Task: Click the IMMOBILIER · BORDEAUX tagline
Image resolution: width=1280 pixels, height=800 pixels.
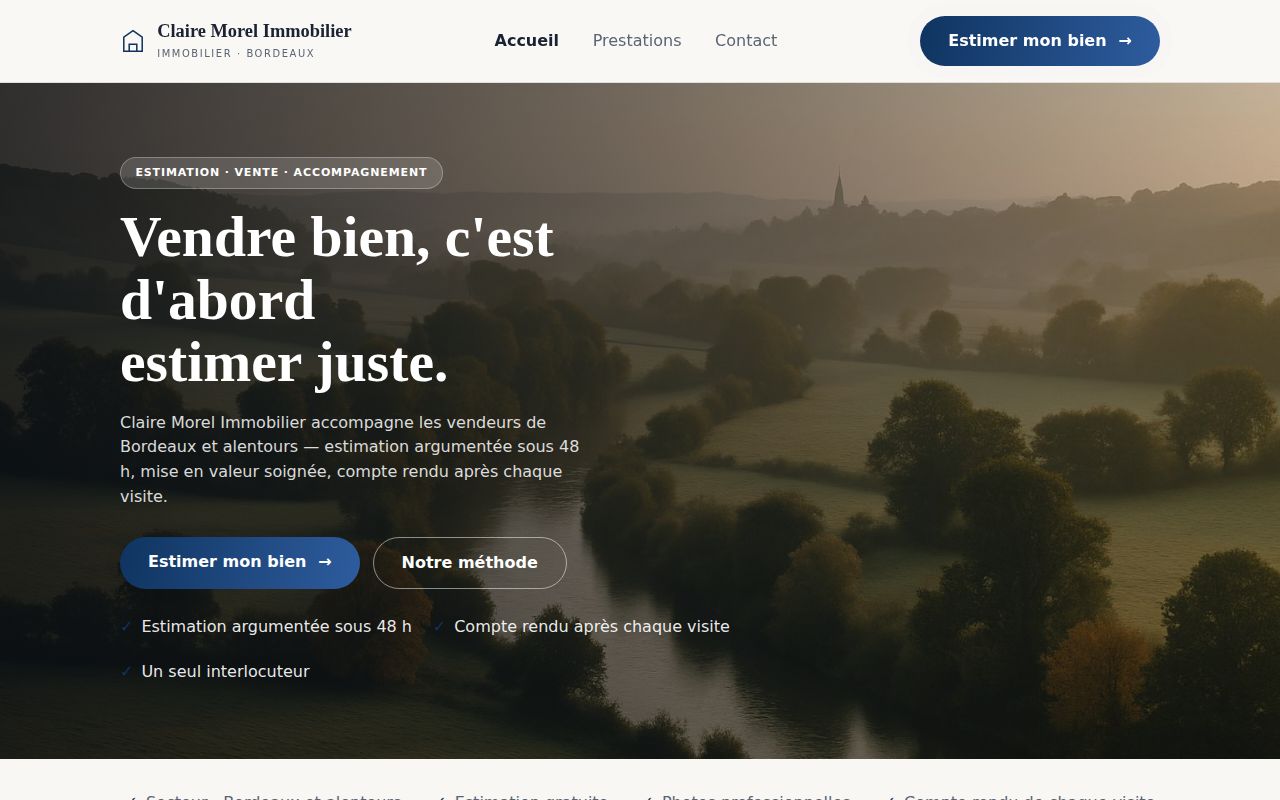Action: 236,54
